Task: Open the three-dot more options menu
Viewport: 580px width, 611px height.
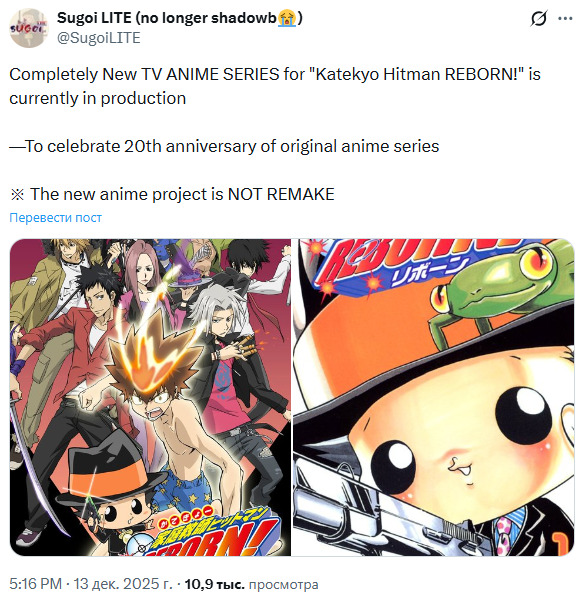Action: [565, 18]
